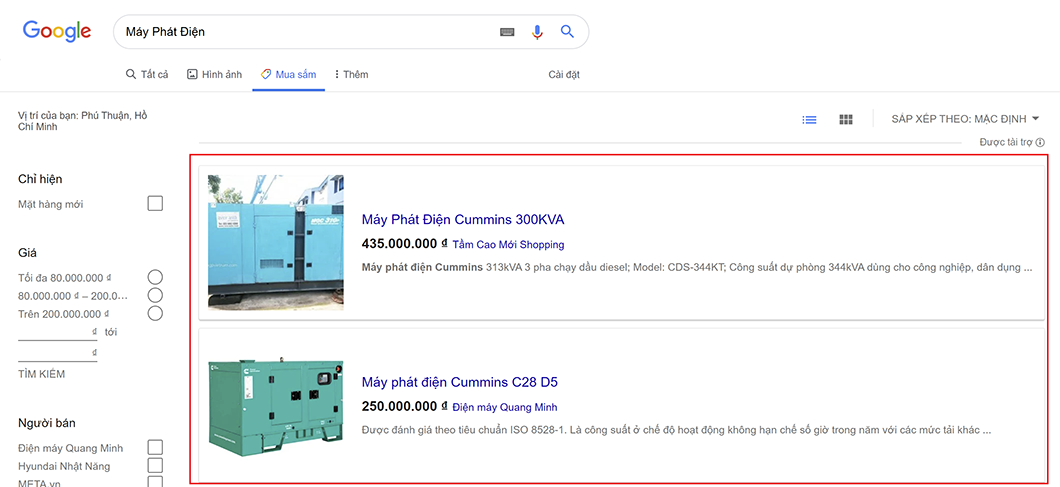Click the Google logo
Screen dimensions: 1060x487
pos(57,31)
